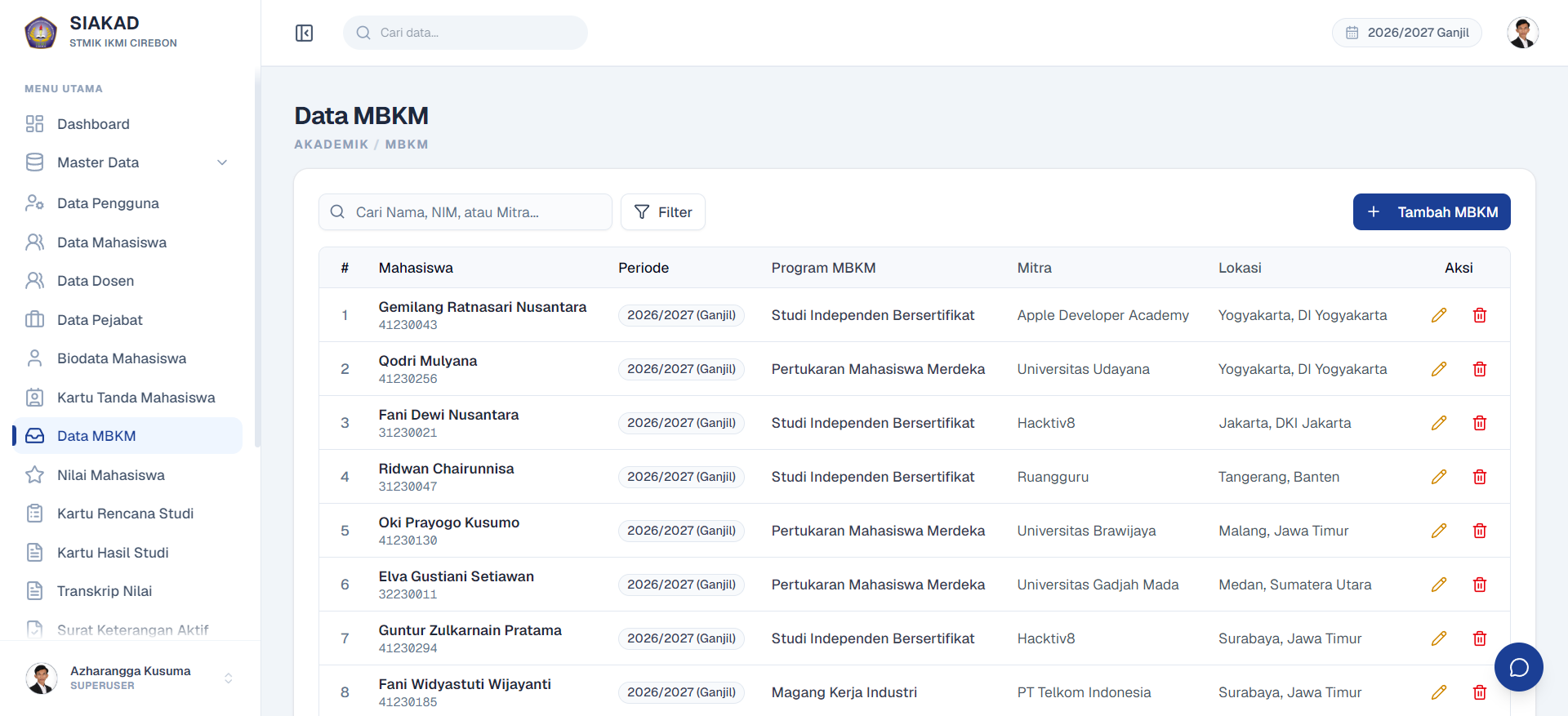Open the floating chat bubble button

coord(1518,667)
